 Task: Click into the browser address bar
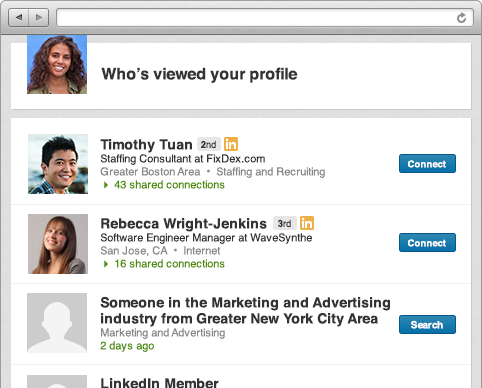[x=265, y=18]
